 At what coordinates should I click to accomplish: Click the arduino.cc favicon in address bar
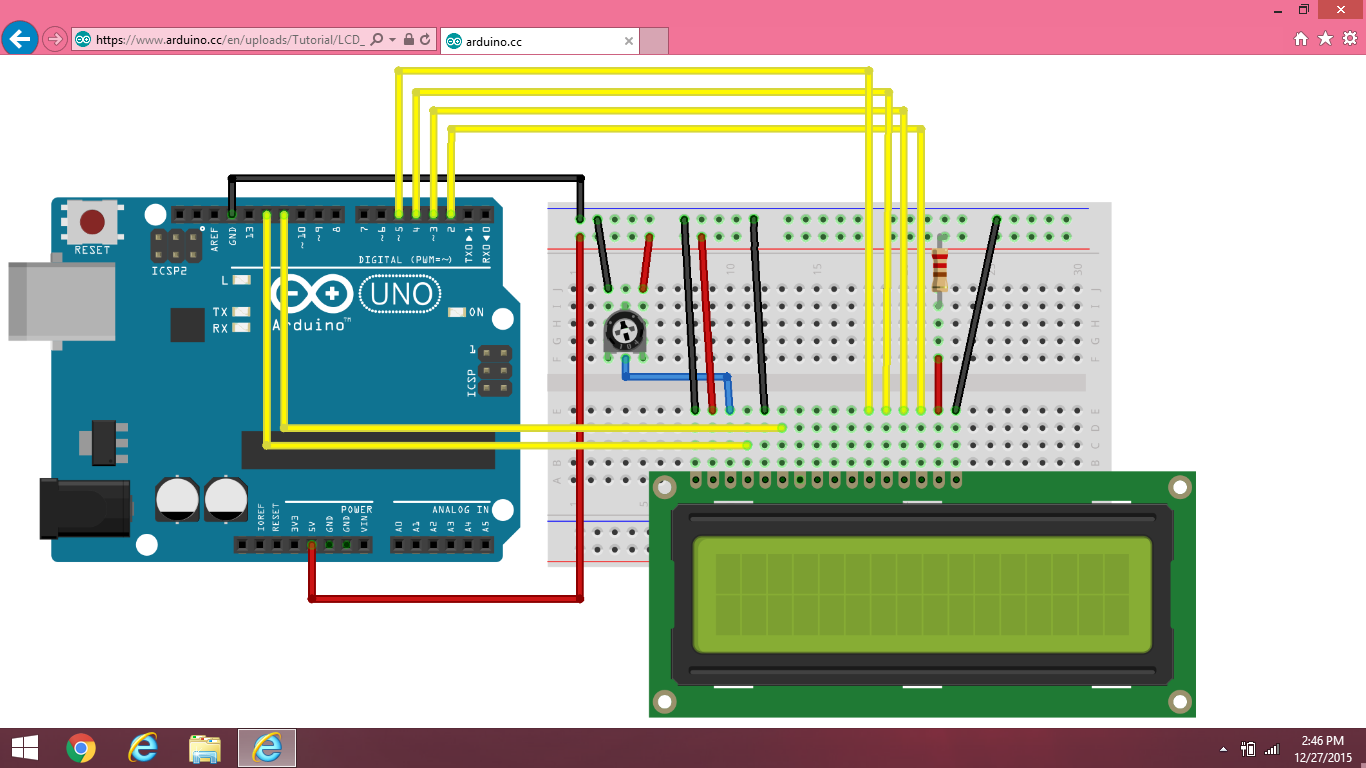tap(83, 40)
